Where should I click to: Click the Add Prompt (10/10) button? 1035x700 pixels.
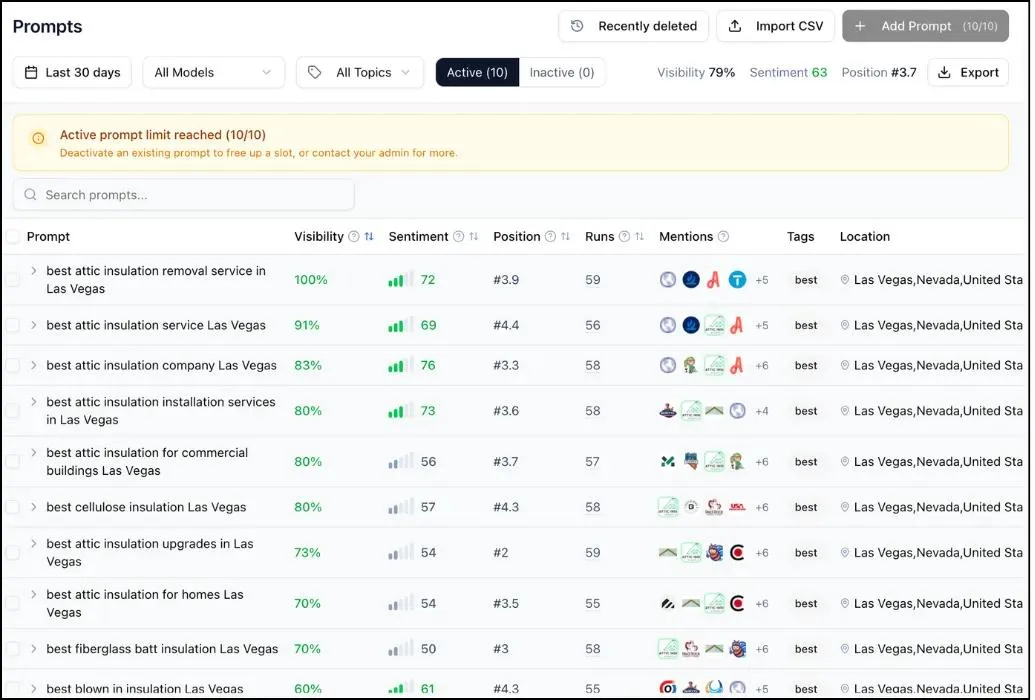(925, 26)
